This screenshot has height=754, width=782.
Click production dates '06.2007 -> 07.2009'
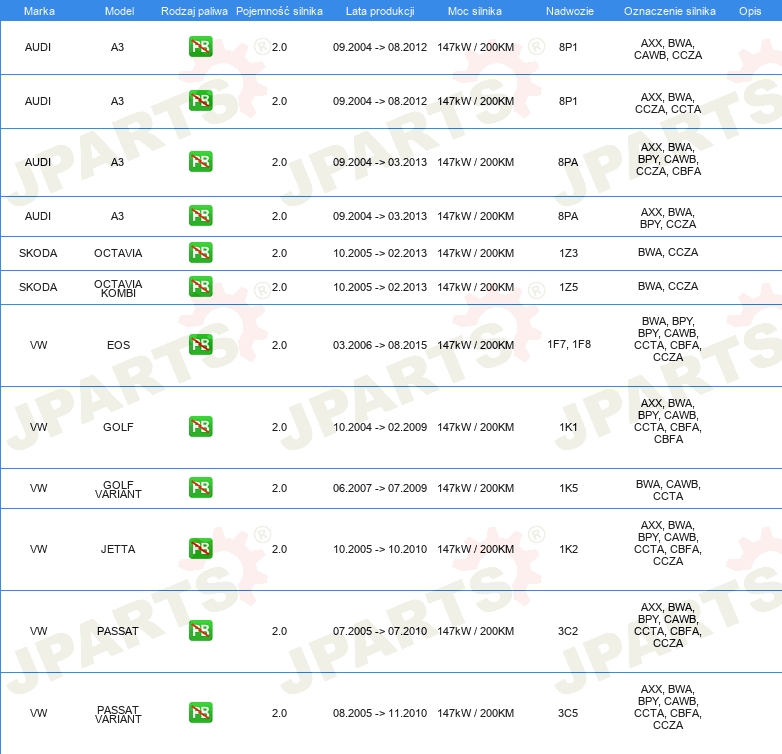tap(380, 488)
